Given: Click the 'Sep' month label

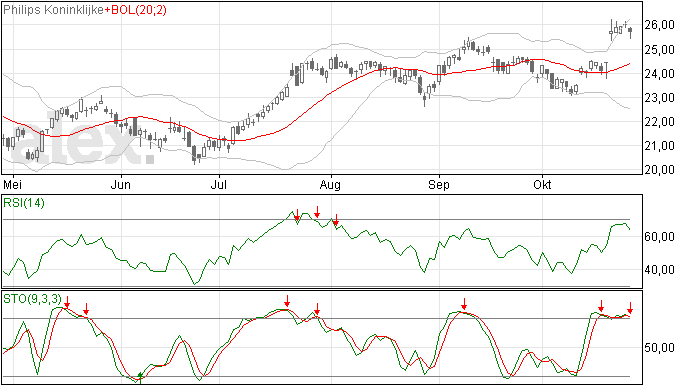Looking at the screenshot, I should tap(439, 184).
